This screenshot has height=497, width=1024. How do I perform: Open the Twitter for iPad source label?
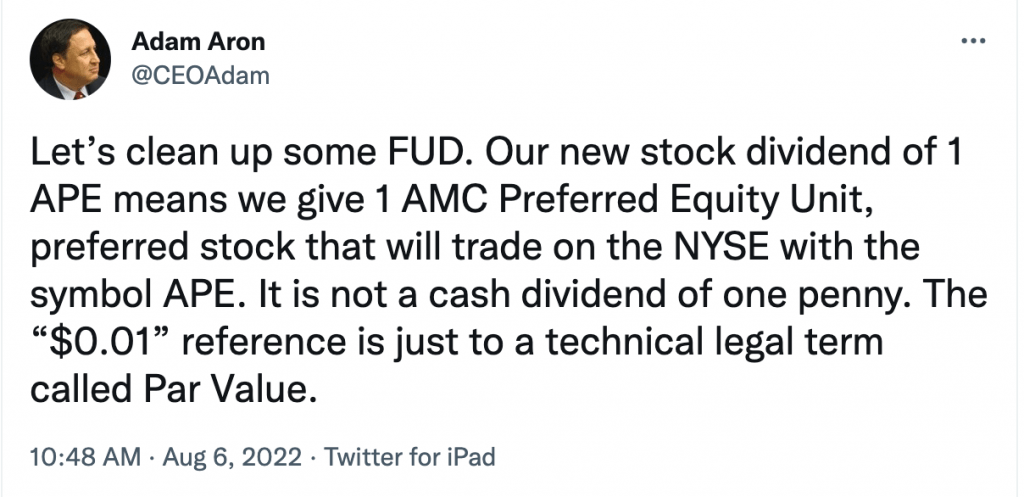pyautogui.click(x=409, y=457)
